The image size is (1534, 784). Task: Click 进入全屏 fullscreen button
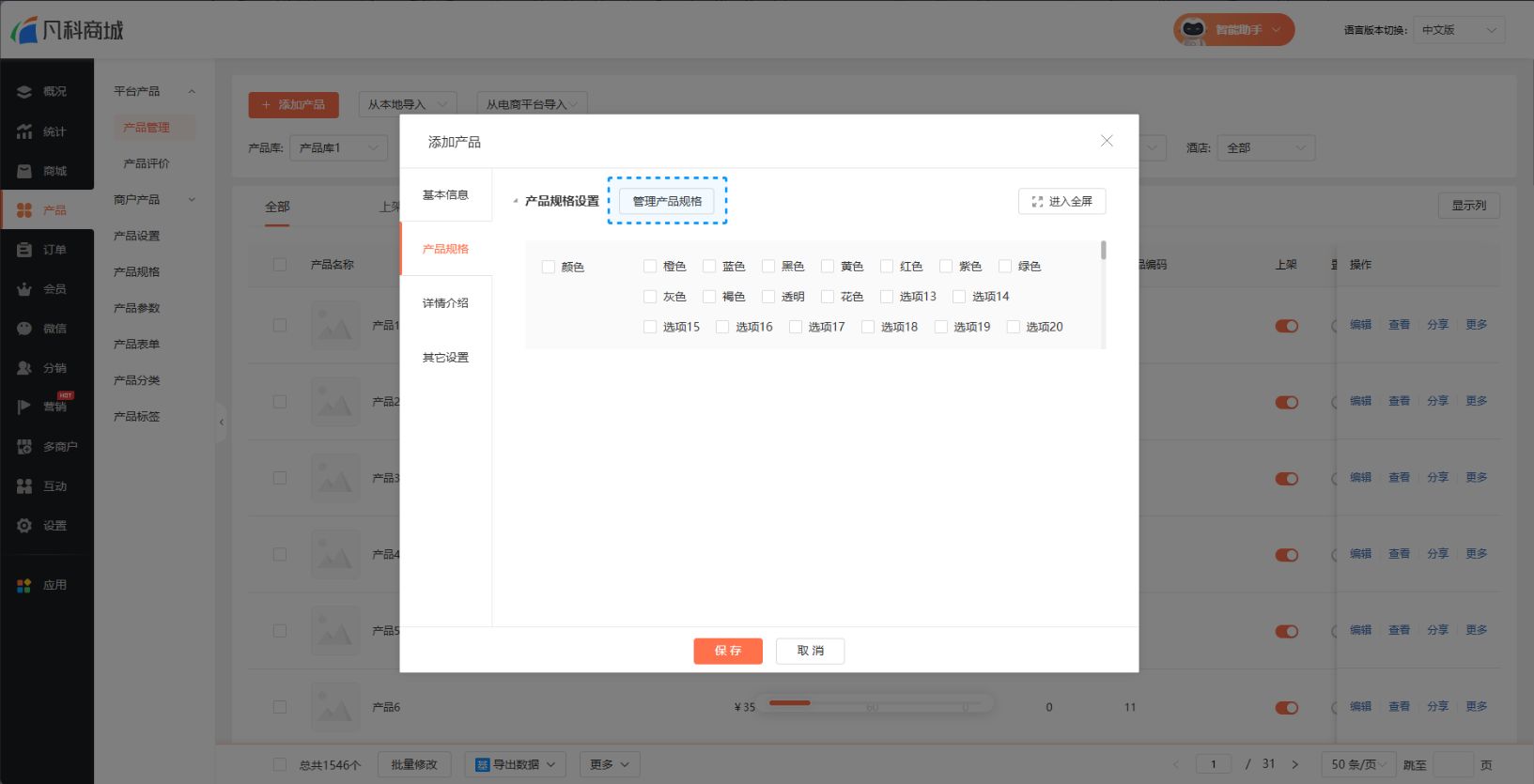[x=1061, y=201]
